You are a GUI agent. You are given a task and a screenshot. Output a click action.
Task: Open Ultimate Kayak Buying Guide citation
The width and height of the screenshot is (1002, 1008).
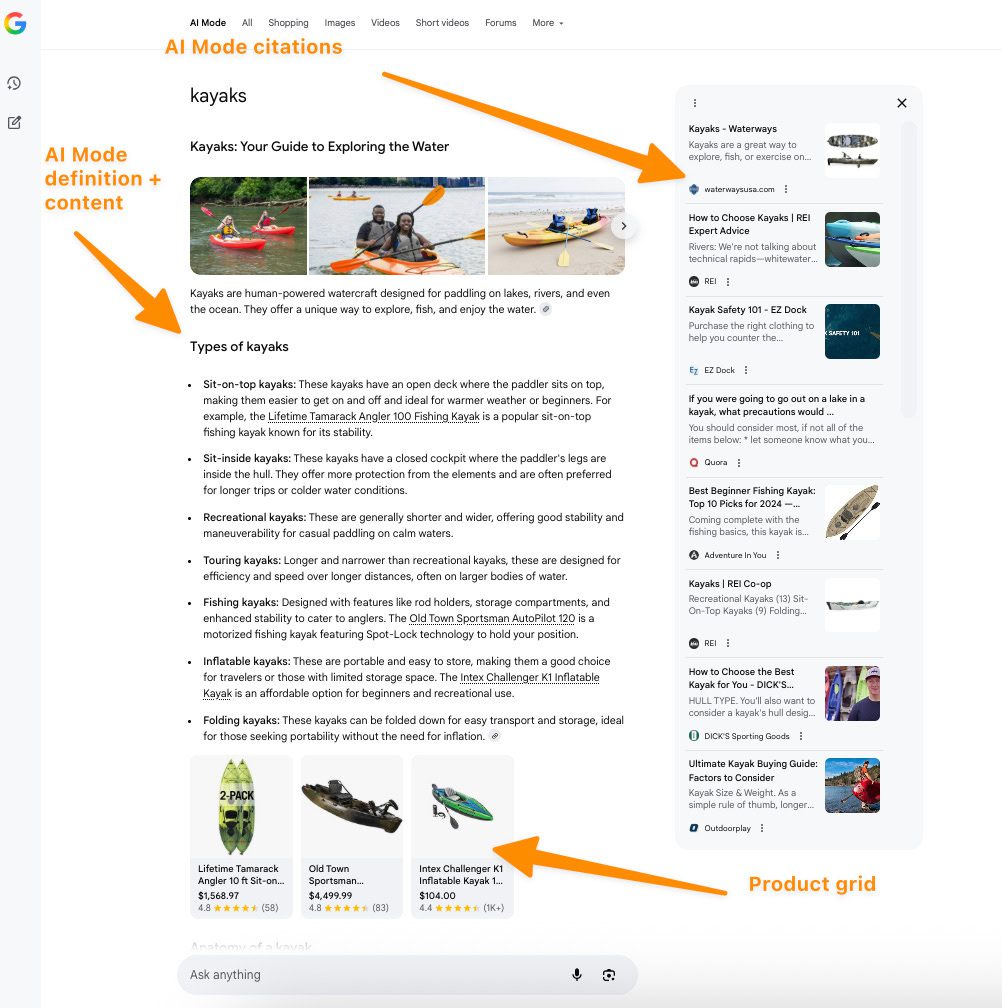click(x=753, y=771)
